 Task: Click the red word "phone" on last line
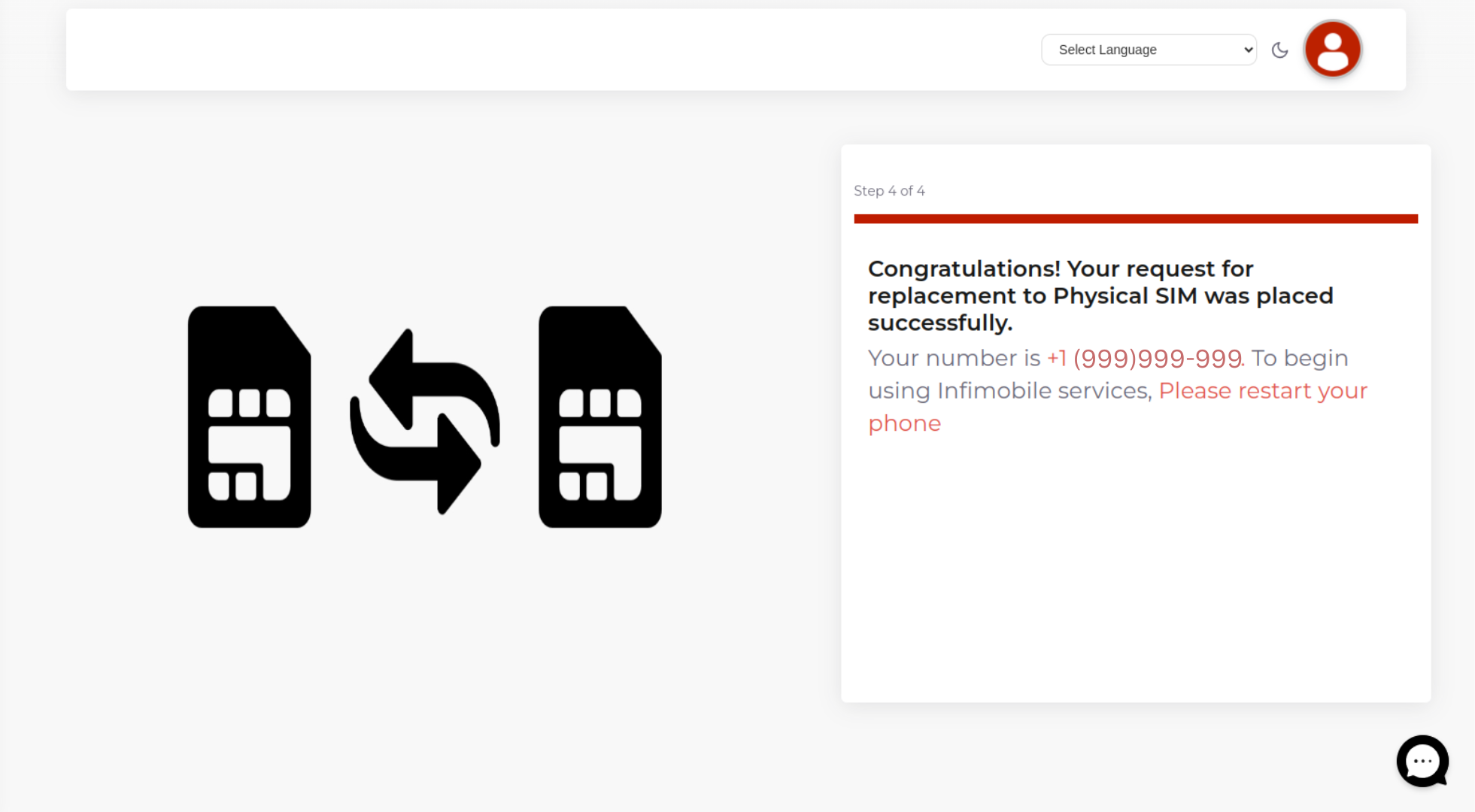click(x=904, y=423)
